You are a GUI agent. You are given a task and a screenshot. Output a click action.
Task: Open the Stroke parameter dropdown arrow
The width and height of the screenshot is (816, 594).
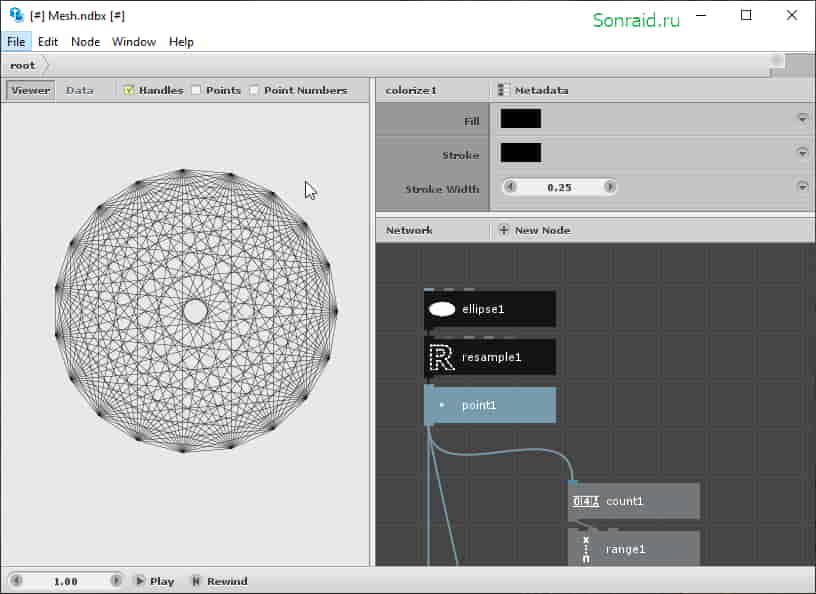[802, 153]
